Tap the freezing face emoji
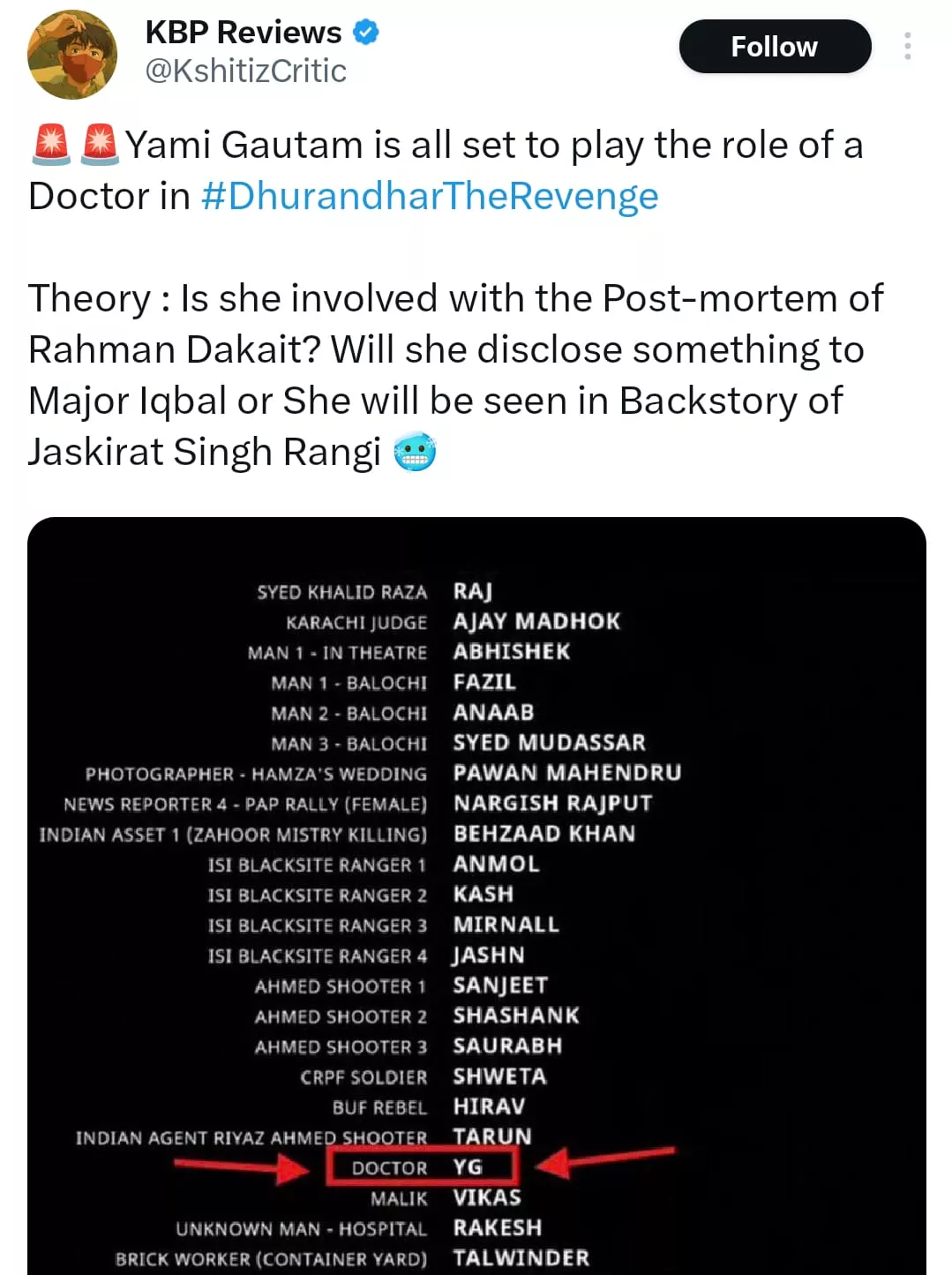 [x=415, y=453]
